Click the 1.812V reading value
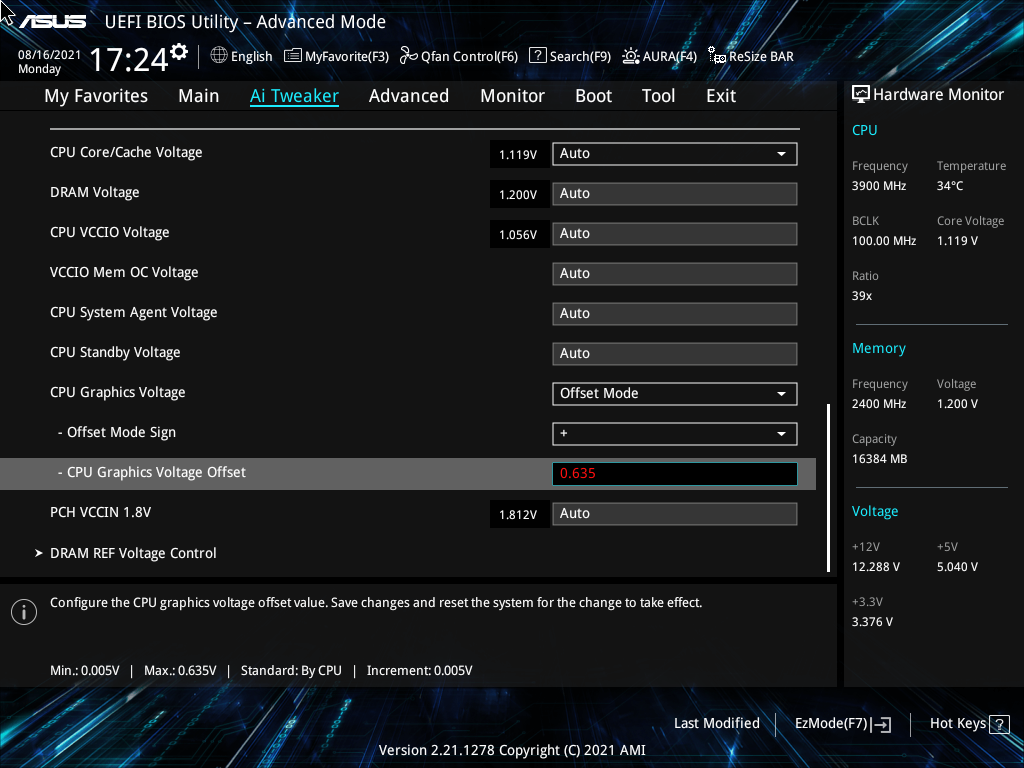This screenshot has width=1024, height=768. coord(518,515)
